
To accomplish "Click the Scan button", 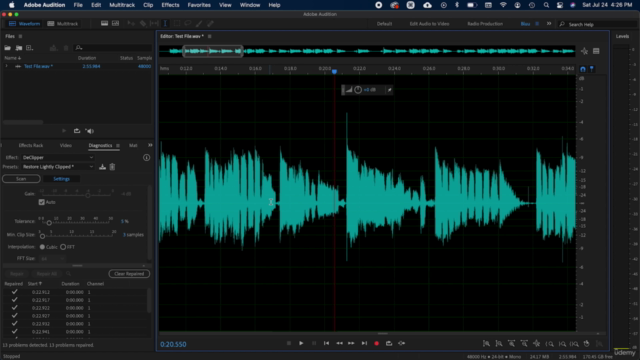I will click(x=21, y=179).
